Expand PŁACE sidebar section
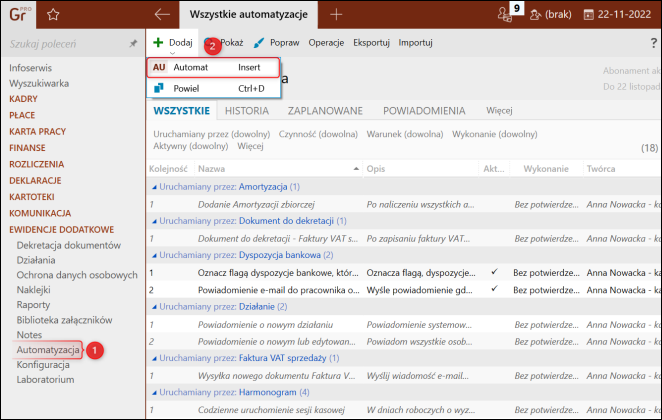The width and height of the screenshot is (662, 420). point(22,115)
